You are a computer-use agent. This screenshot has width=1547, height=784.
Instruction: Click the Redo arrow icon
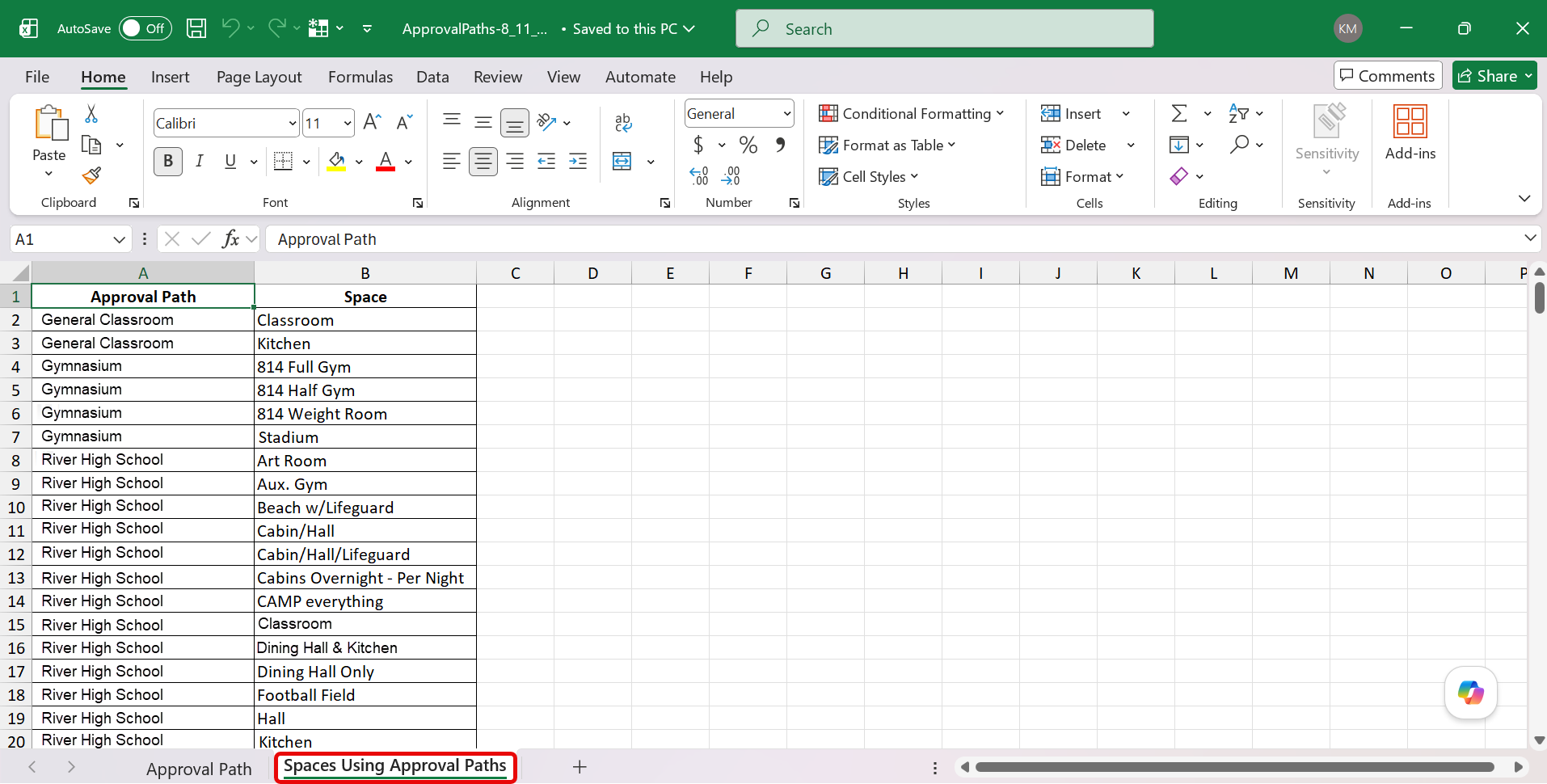coord(277,28)
